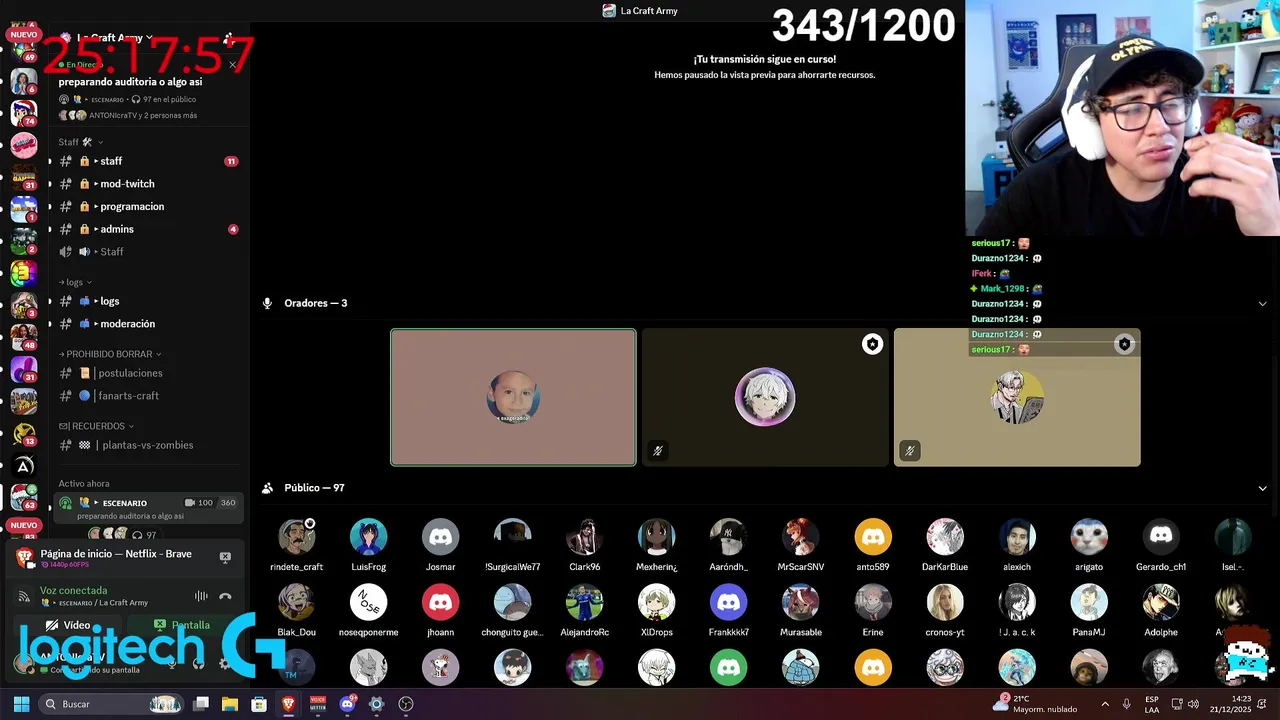Viewport: 1280px width, 720px height.
Task: Open Frankkkk7 audience avatar
Action: (728, 602)
